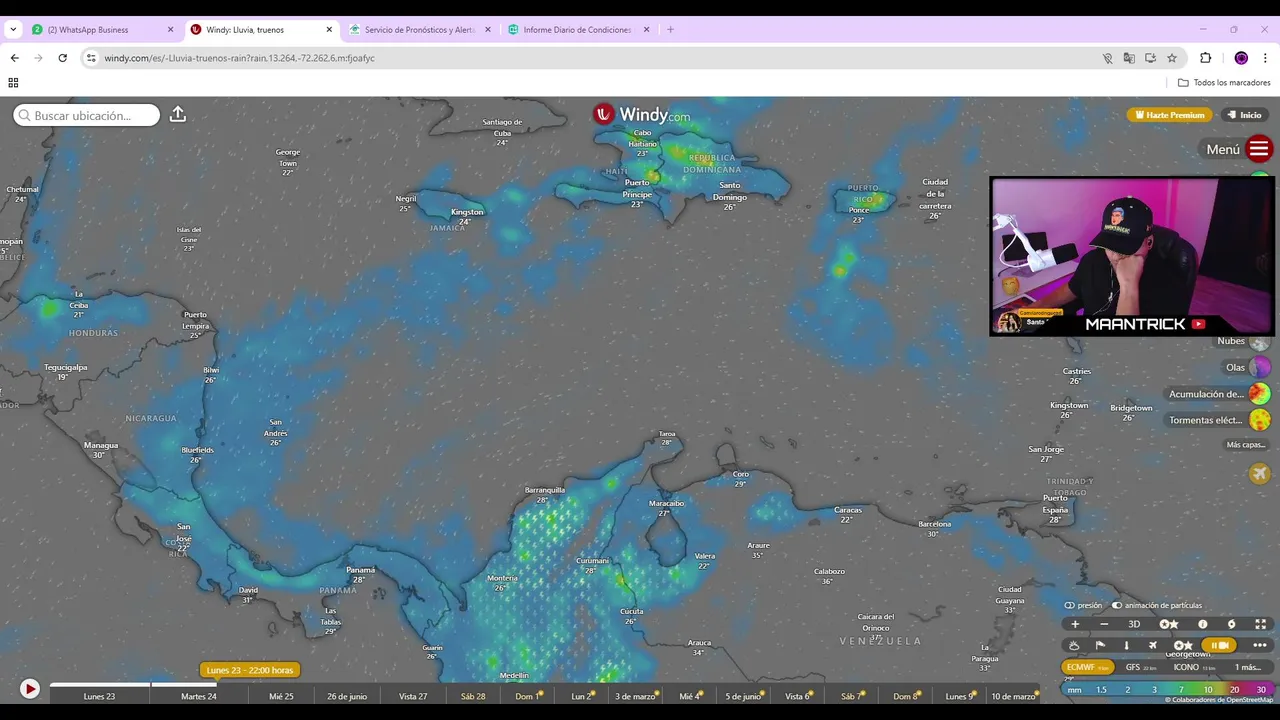Select the Nubes layer icon
This screenshot has width=1280, height=720.
[x=1260, y=341]
